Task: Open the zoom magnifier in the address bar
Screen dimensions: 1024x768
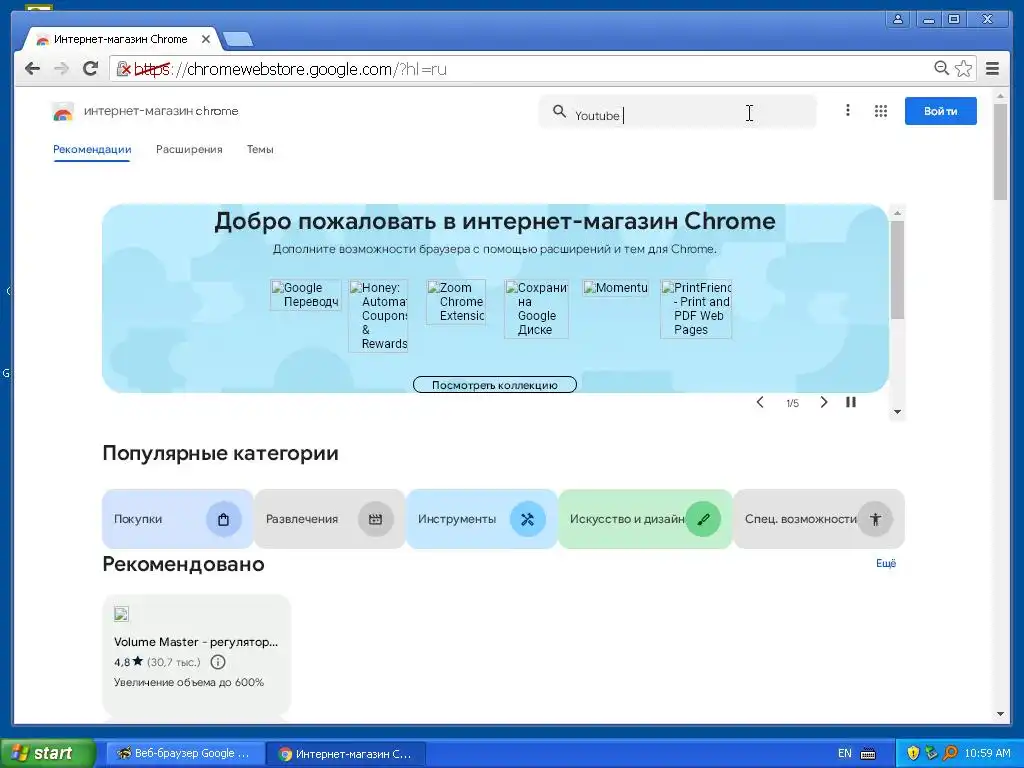Action: [941, 68]
